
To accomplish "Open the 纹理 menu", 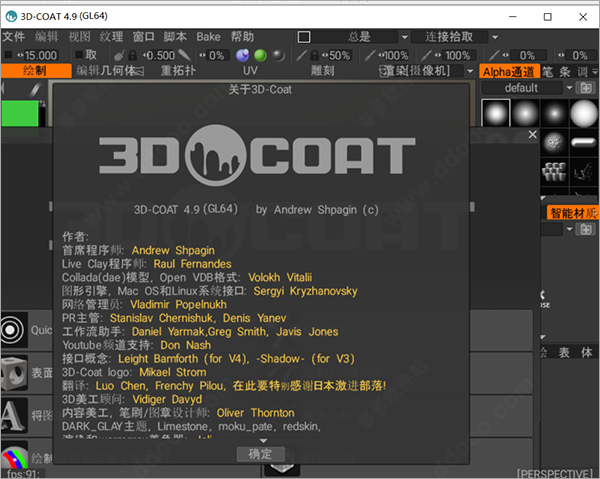I will click(111, 37).
